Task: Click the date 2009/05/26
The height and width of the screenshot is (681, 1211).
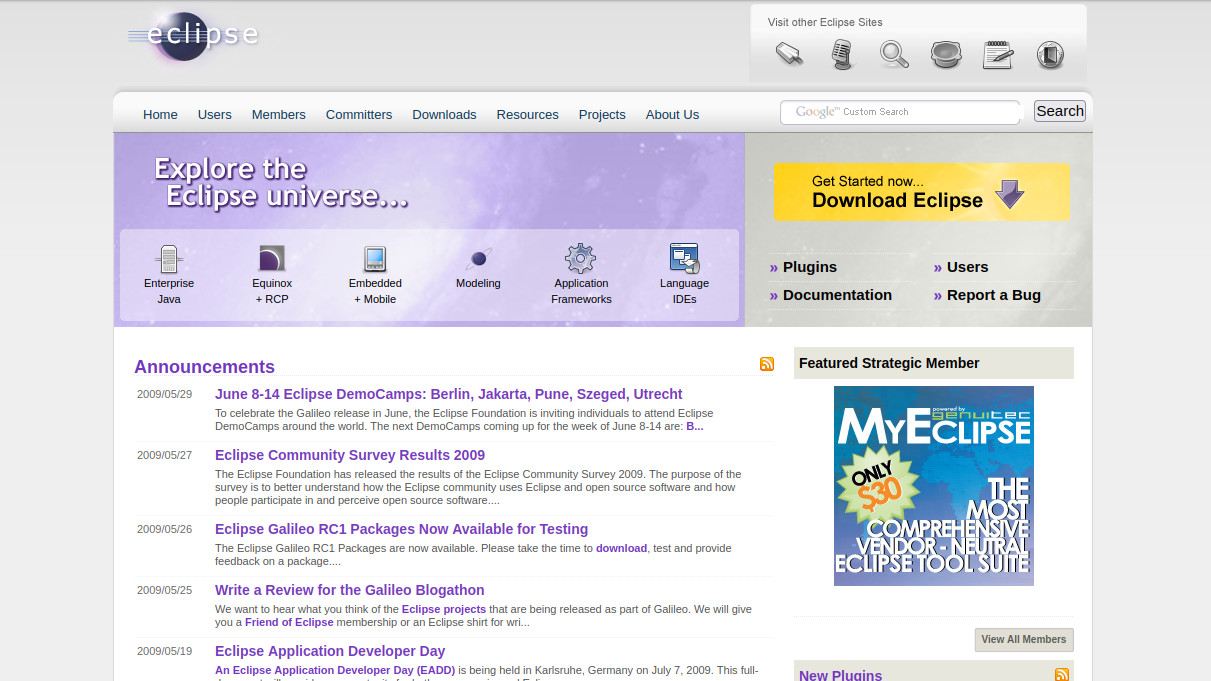Action: tap(164, 529)
